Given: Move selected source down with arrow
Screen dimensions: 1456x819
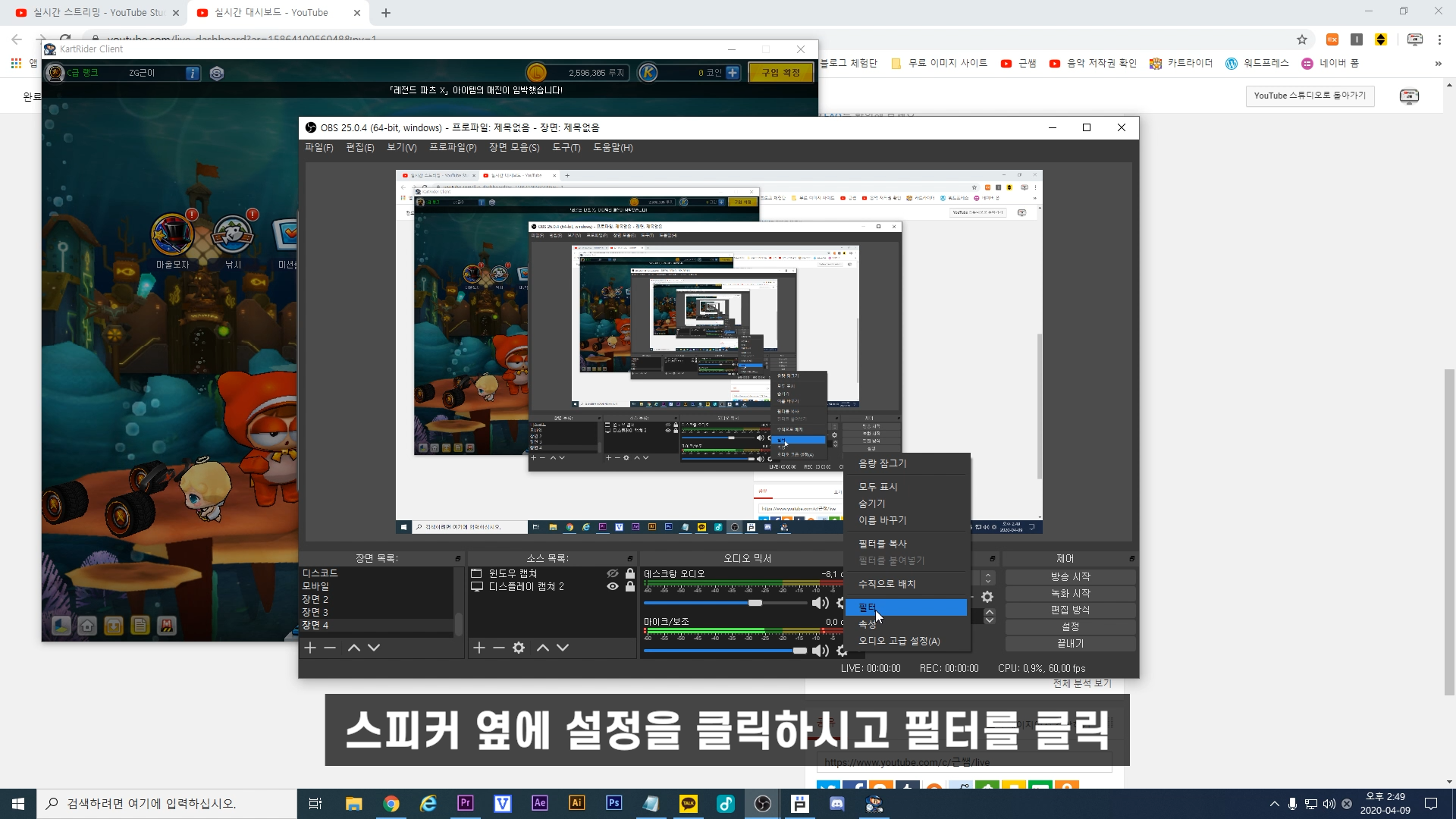Looking at the screenshot, I should pyautogui.click(x=563, y=648).
